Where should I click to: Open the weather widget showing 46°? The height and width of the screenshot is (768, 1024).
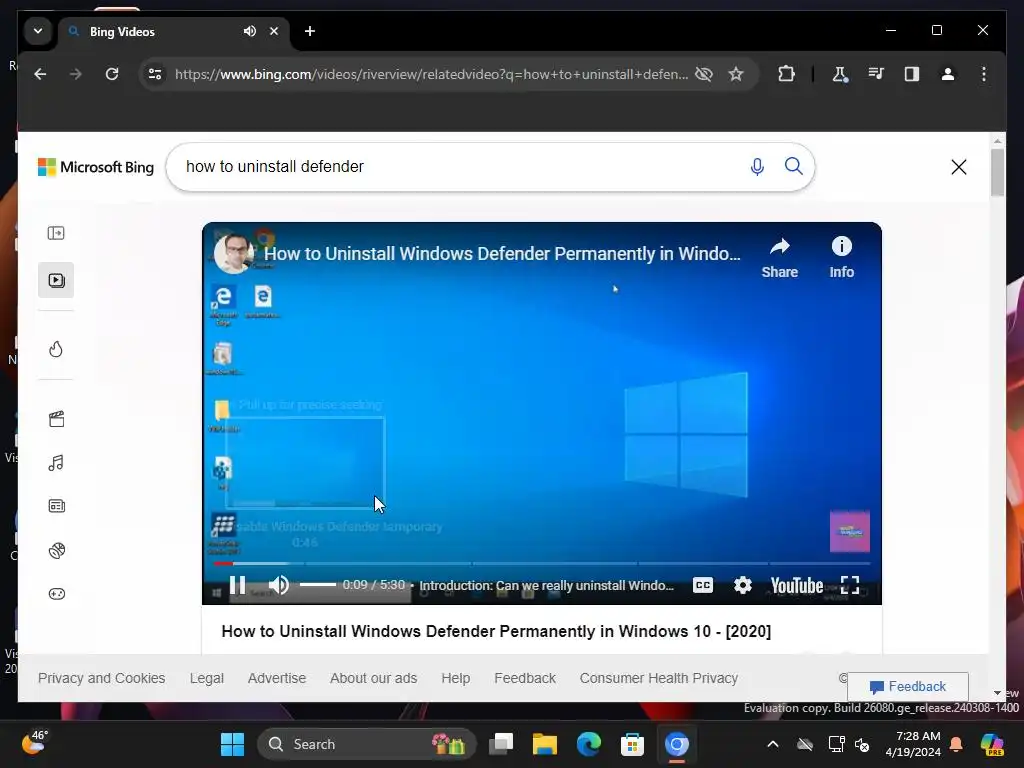tap(34, 743)
